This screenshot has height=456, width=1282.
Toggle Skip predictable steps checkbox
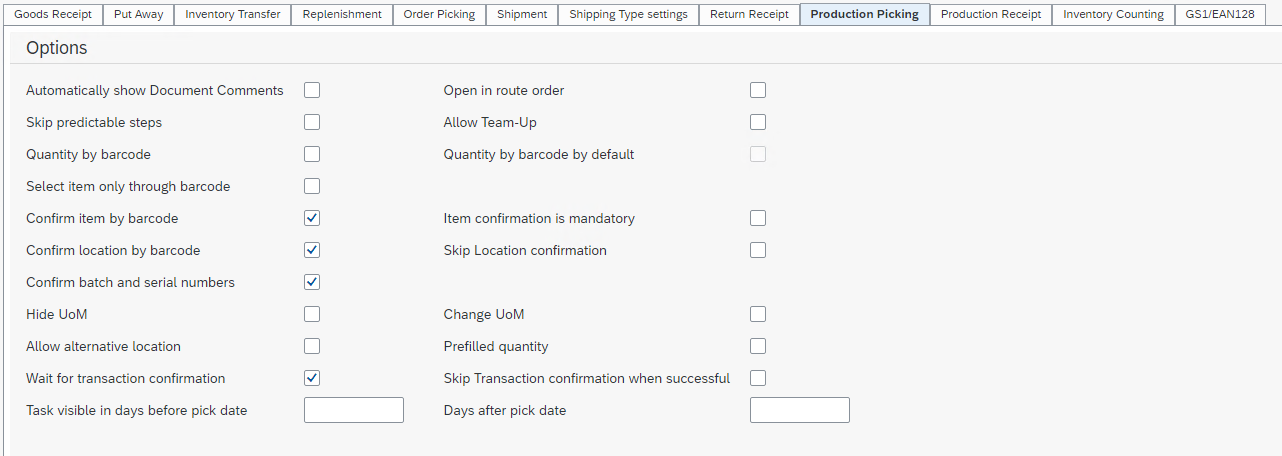click(312, 122)
